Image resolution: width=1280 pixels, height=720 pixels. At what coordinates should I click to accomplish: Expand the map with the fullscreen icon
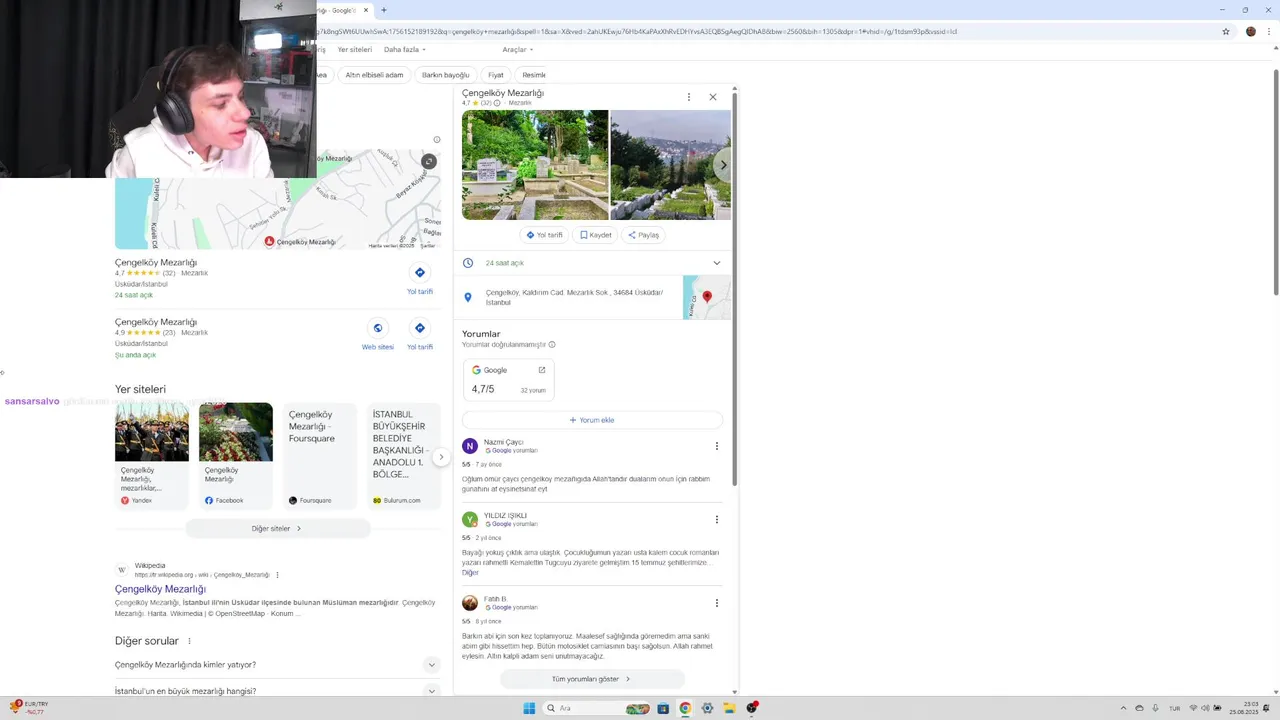(429, 161)
